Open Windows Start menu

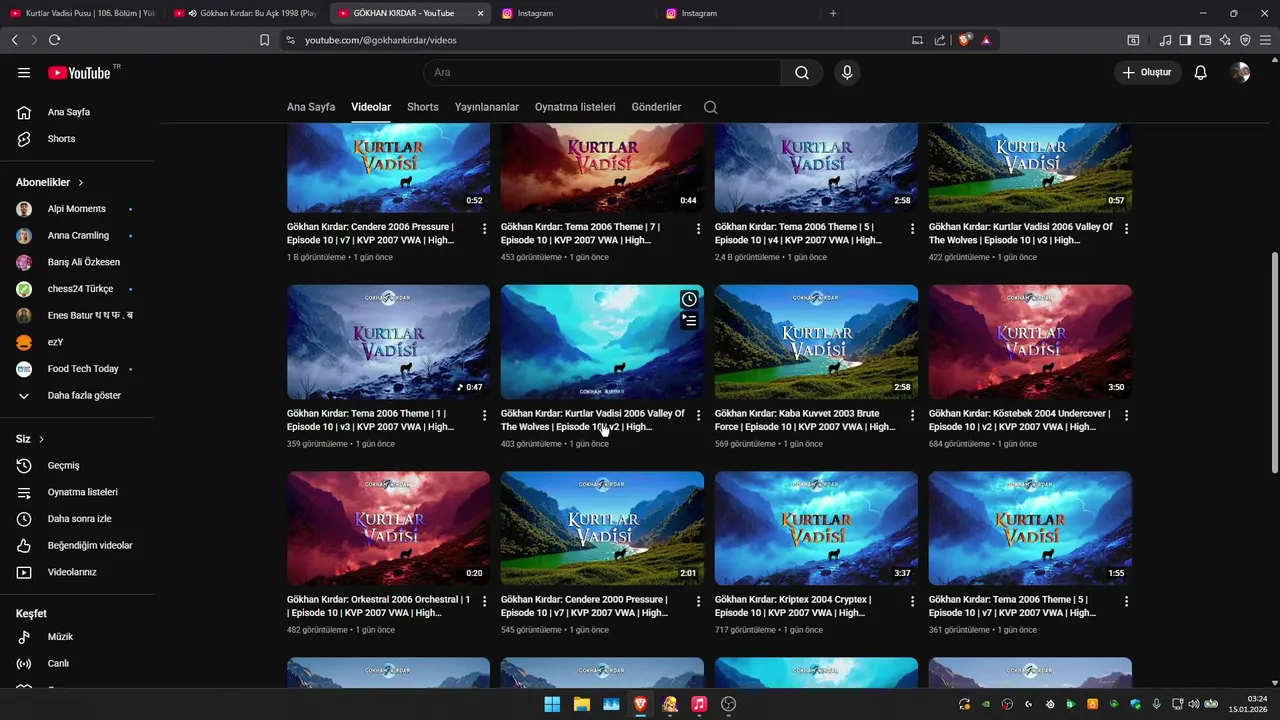point(552,704)
